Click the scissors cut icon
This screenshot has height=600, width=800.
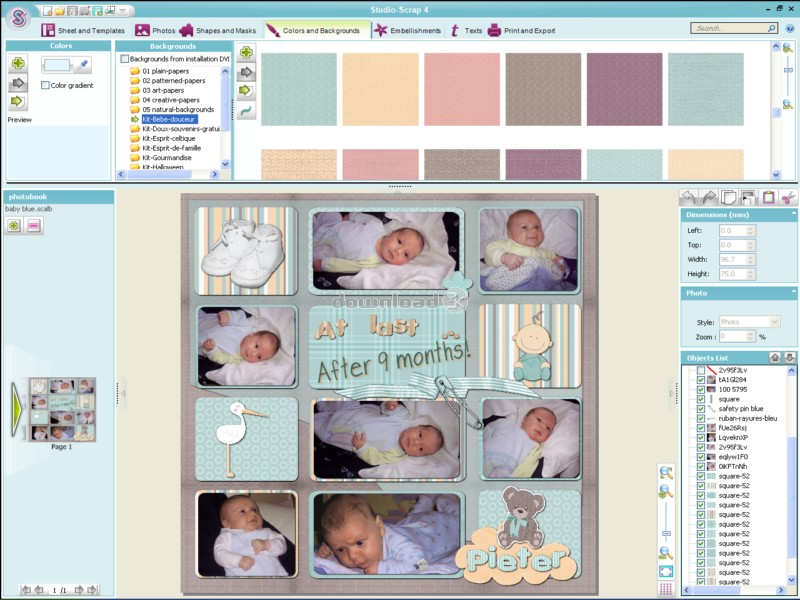point(788,197)
